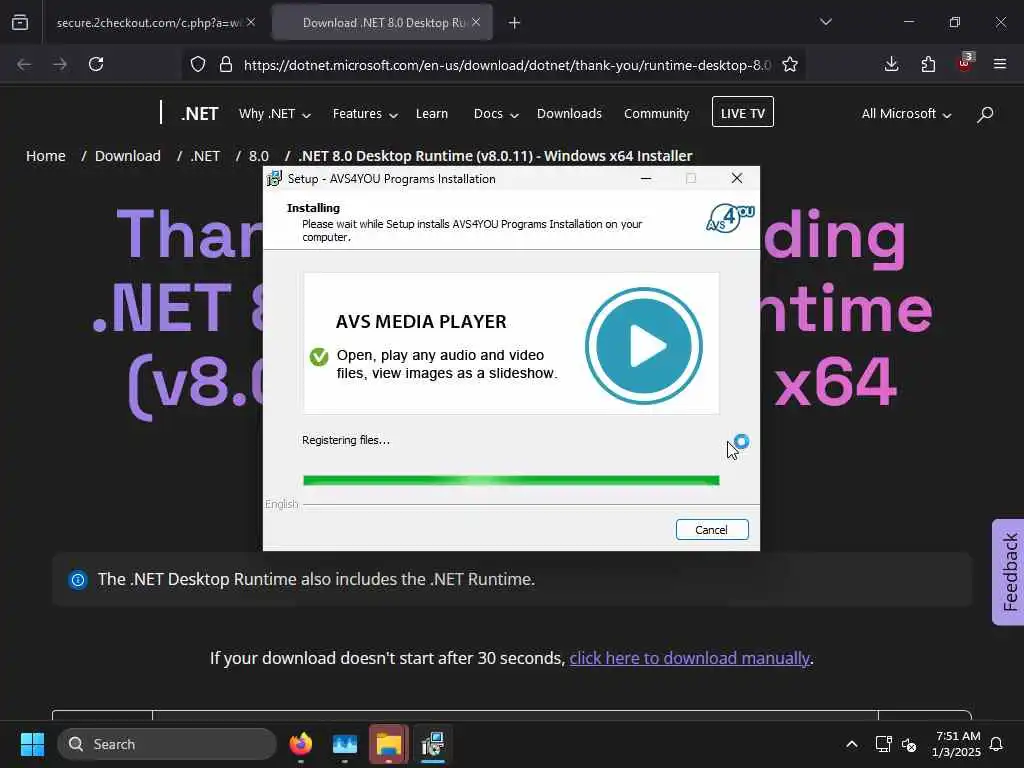Viewport: 1024px width, 768px height.
Task: Show hidden system tray icons
Action: click(852, 744)
